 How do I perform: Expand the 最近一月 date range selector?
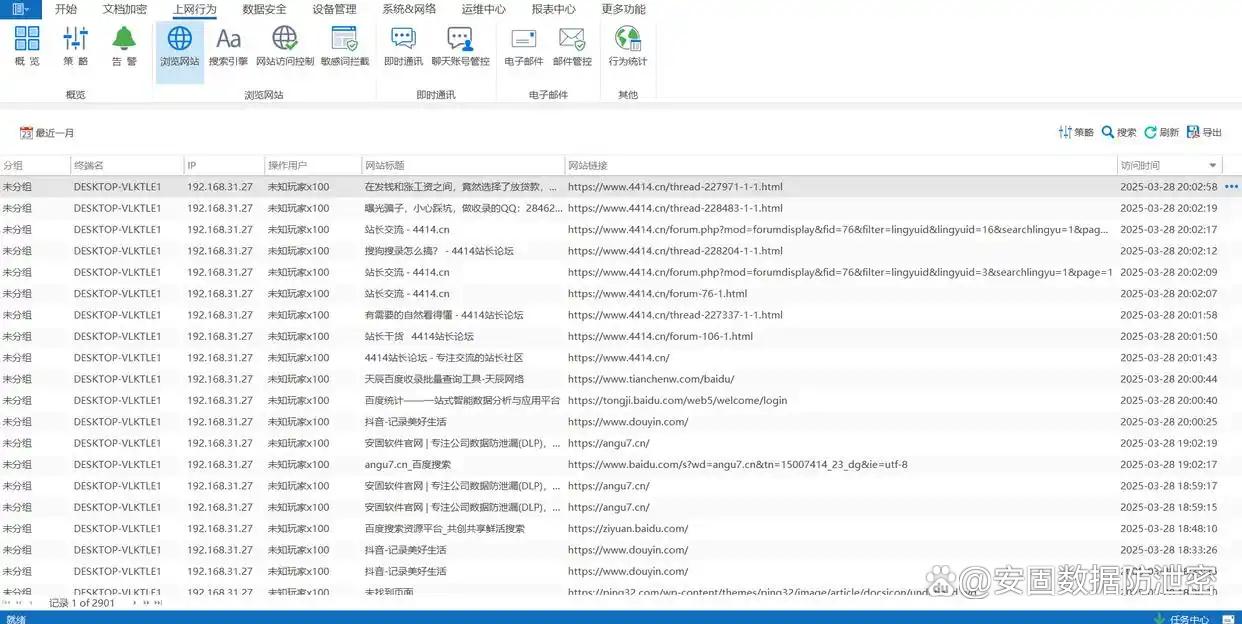(47, 133)
